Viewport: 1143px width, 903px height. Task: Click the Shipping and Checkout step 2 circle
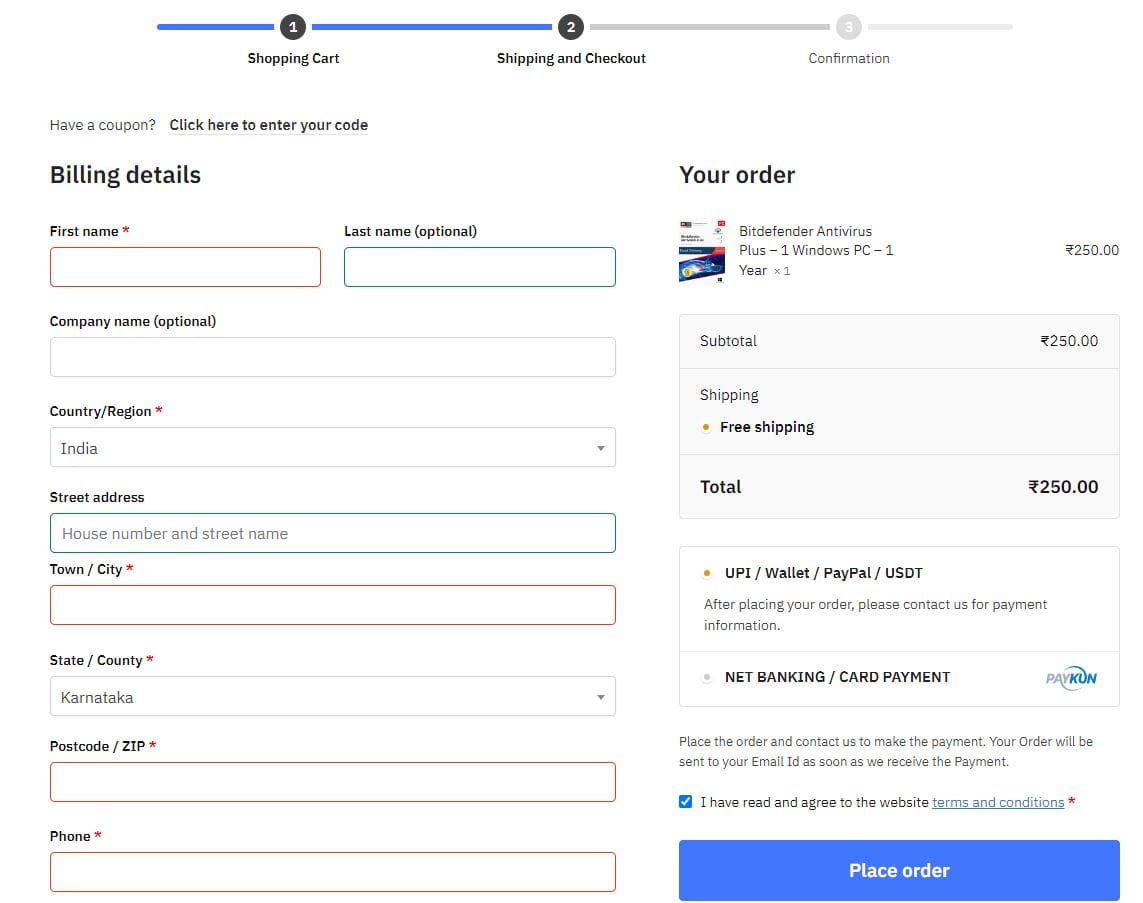570,27
